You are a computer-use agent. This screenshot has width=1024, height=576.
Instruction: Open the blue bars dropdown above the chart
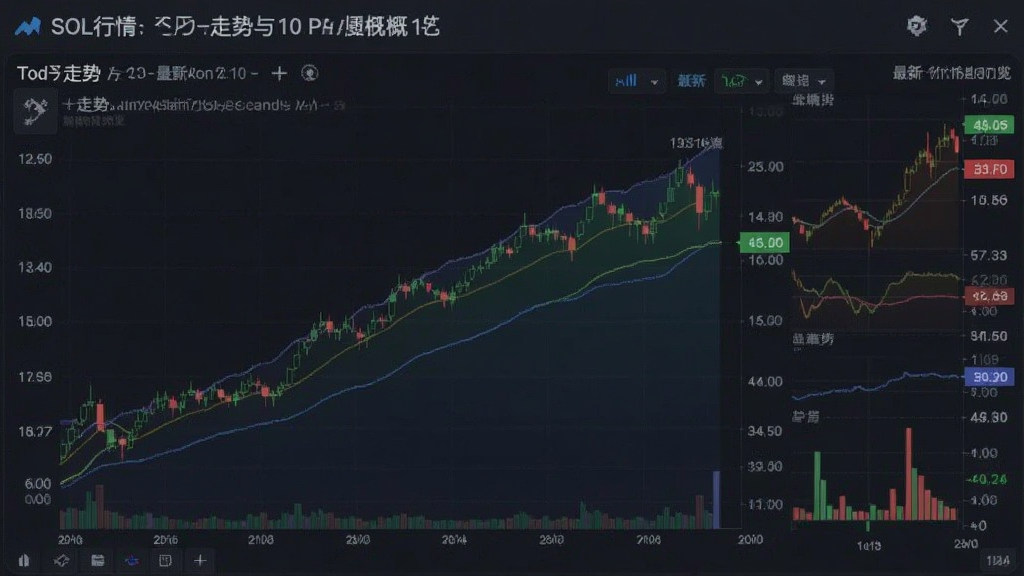click(x=636, y=81)
